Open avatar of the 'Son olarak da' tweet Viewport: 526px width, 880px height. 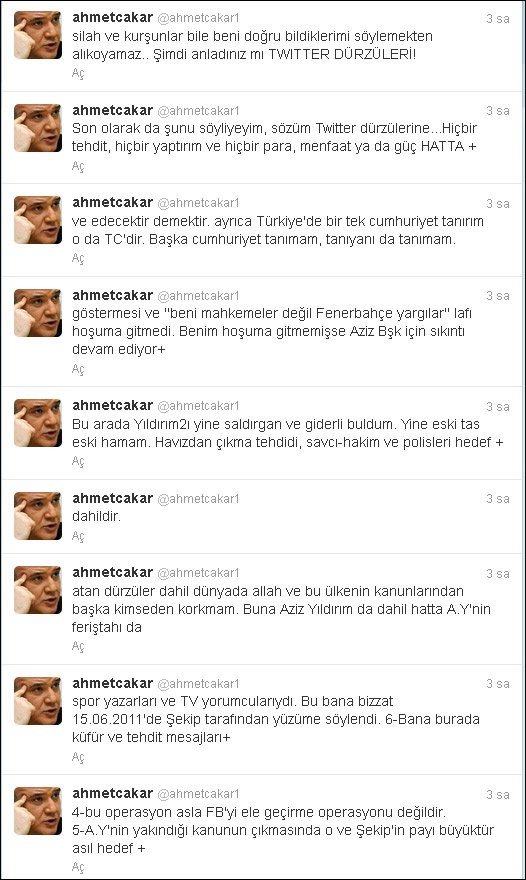pos(38,127)
